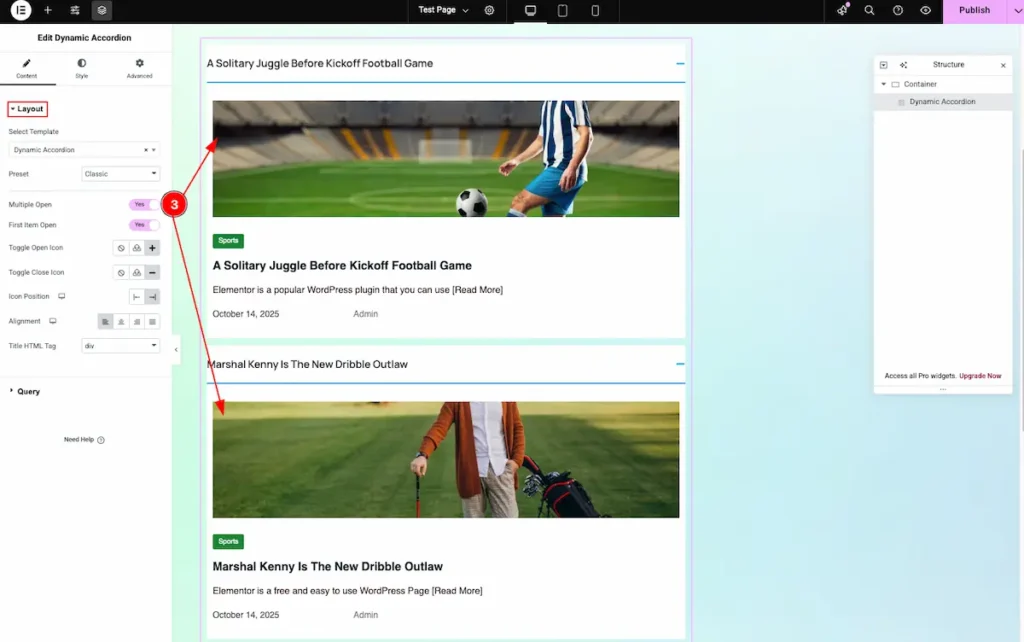
Task: Disable the First Item Open switch
Action: point(144,225)
